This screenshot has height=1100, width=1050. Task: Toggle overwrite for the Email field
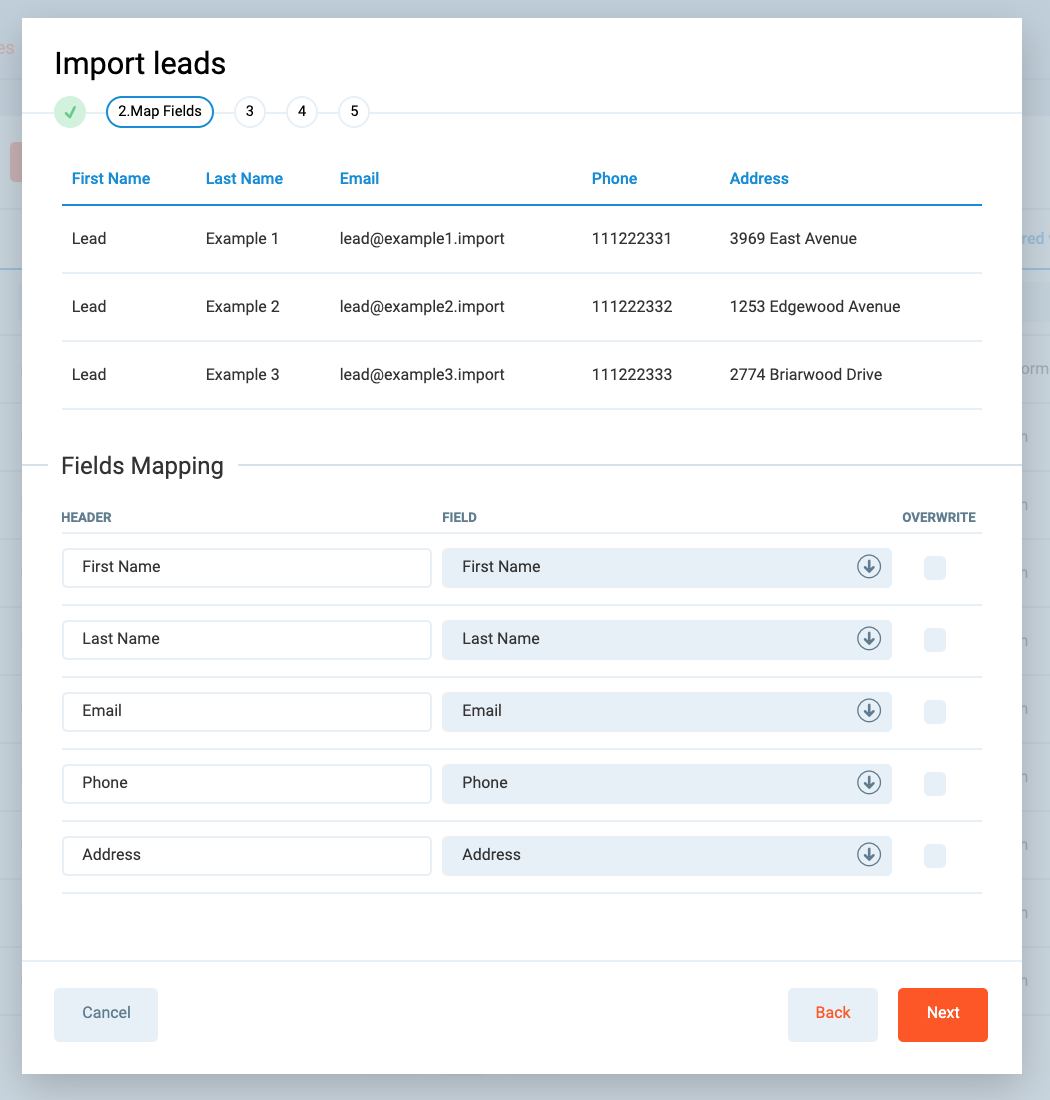pyautogui.click(x=934, y=712)
